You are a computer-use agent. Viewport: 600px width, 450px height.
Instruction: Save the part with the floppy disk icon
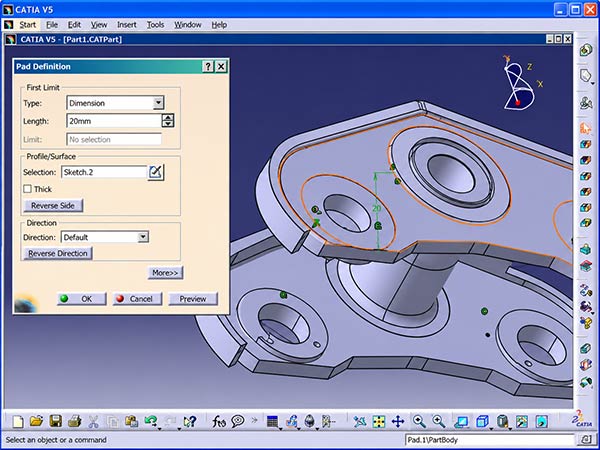tap(55, 421)
